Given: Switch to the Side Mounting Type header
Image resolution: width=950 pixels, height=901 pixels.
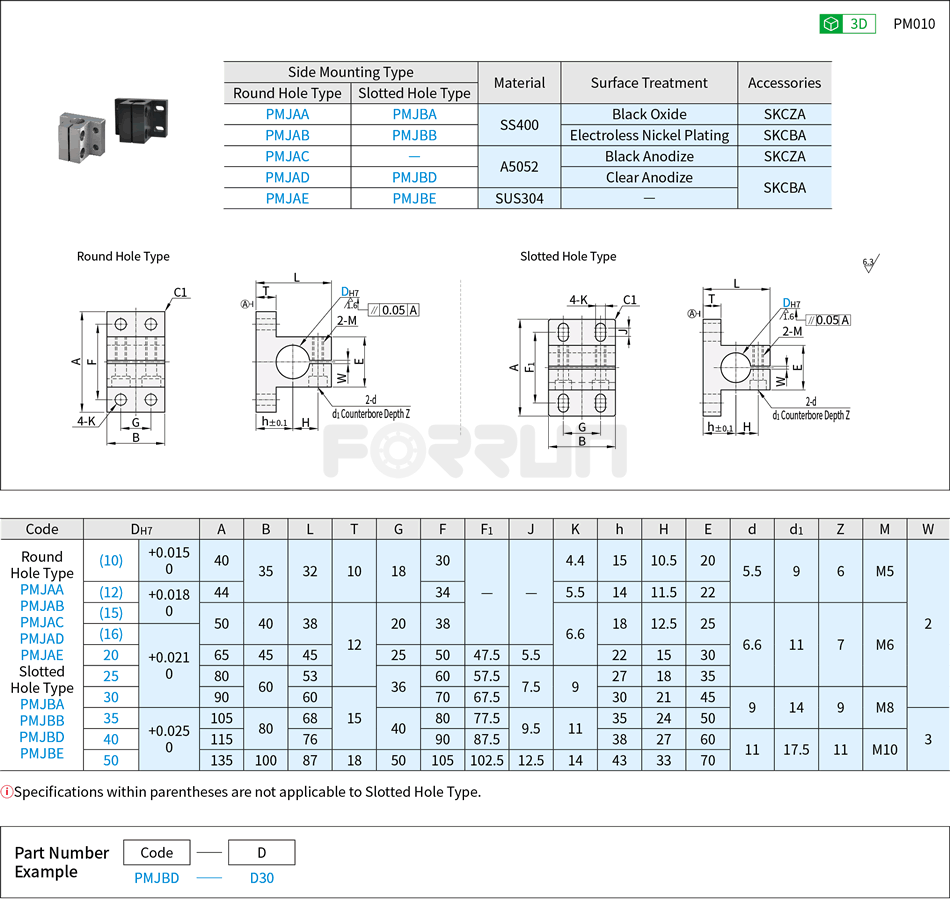Looking at the screenshot, I should (350, 71).
